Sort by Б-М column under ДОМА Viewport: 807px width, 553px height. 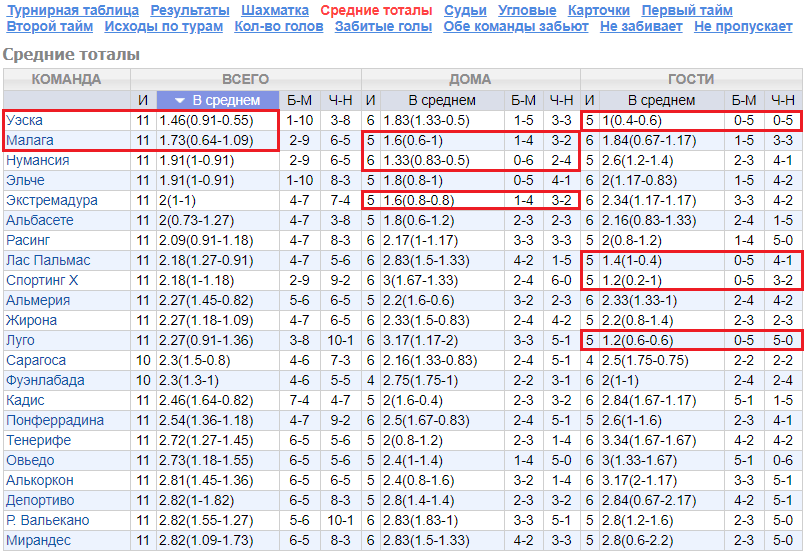coord(523,100)
